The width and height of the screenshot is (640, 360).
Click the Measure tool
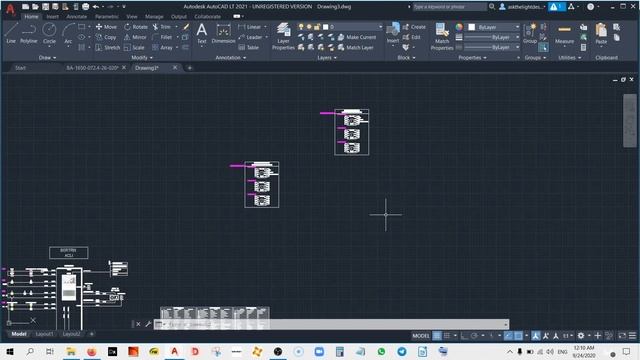pyautogui.click(x=564, y=33)
